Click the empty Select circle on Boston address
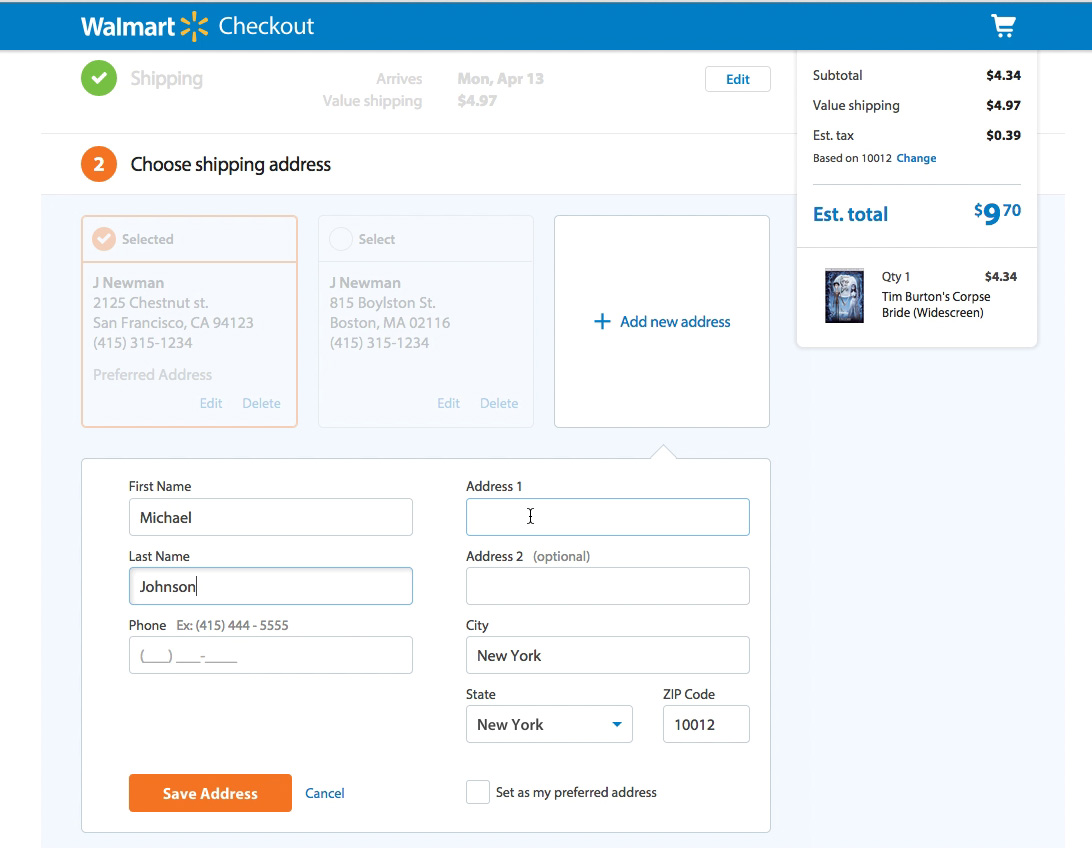Viewport: 1092px width, 848px height. 339,239
